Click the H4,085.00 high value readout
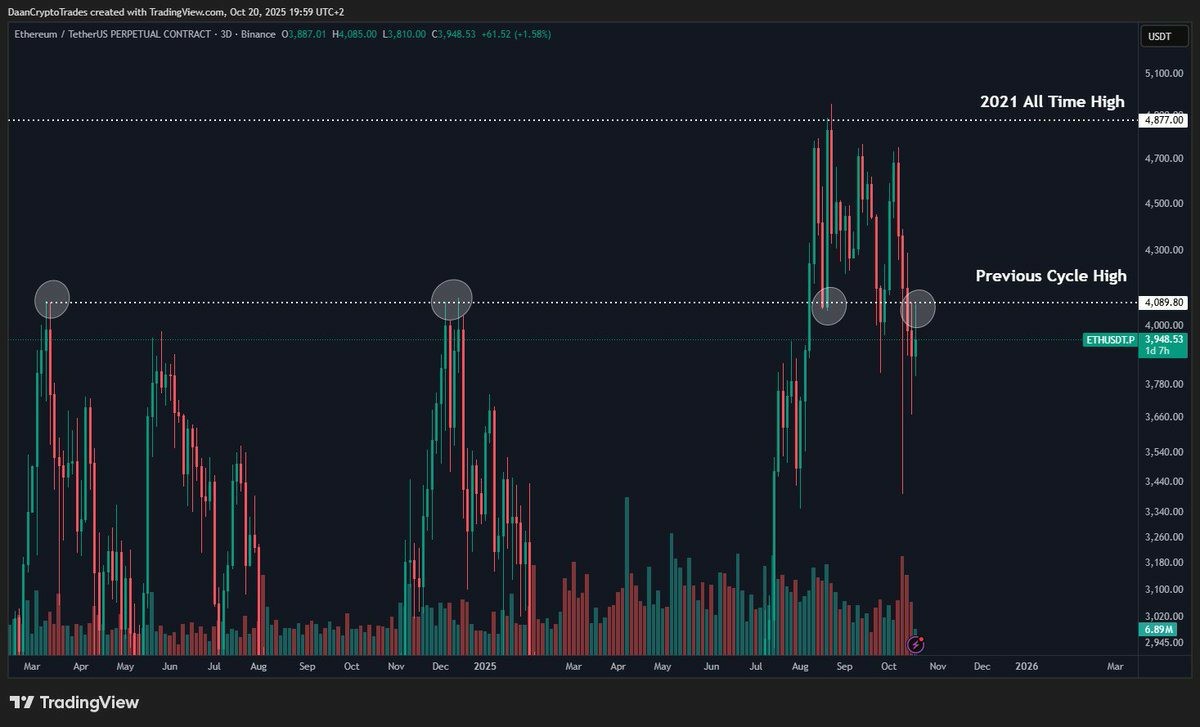This screenshot has width=1200, height=727. pos(352,33)
